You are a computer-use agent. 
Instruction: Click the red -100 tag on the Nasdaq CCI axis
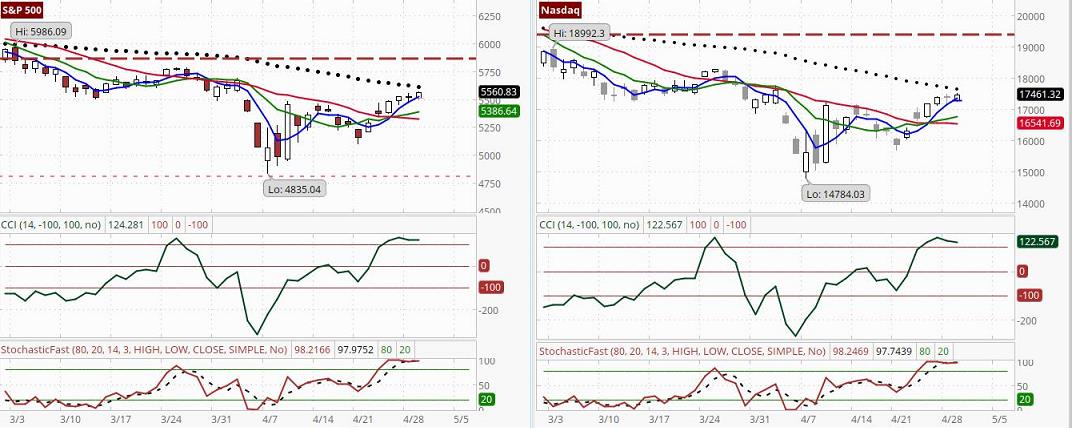pos(1029,295)
